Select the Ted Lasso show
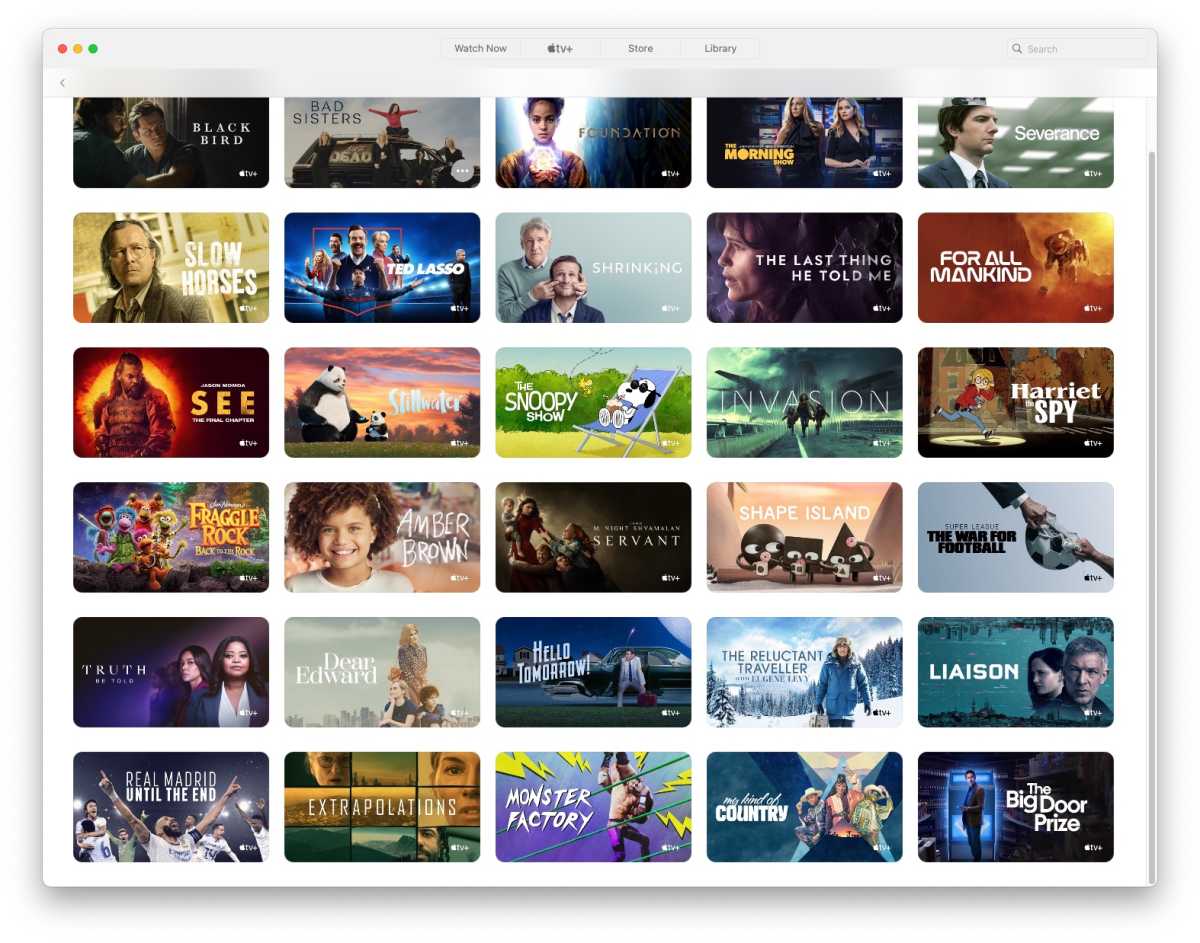 382,267
